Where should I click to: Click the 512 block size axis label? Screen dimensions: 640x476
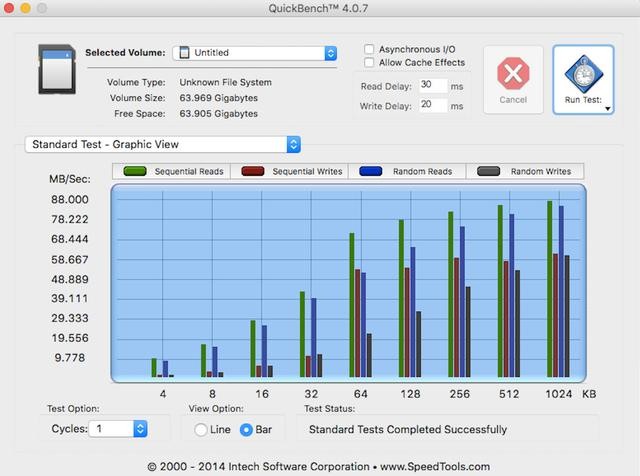(509, 394)
